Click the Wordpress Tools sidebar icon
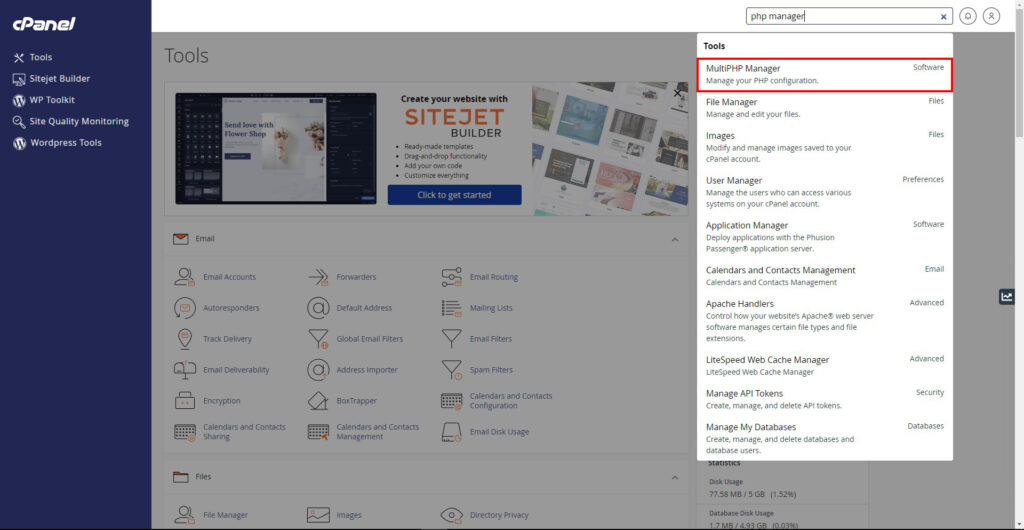Image resolution: width=1024 pixels, height=530 pixels. pos(20,143)
